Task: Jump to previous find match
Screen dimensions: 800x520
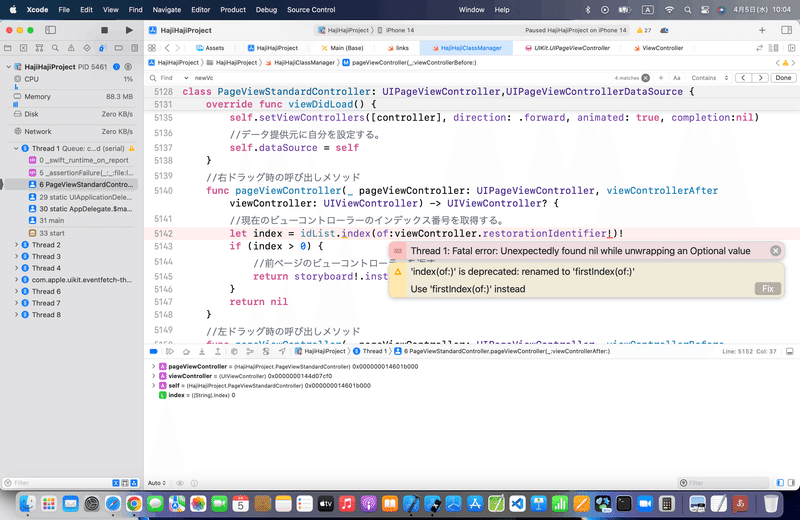Action: (743, 78)
